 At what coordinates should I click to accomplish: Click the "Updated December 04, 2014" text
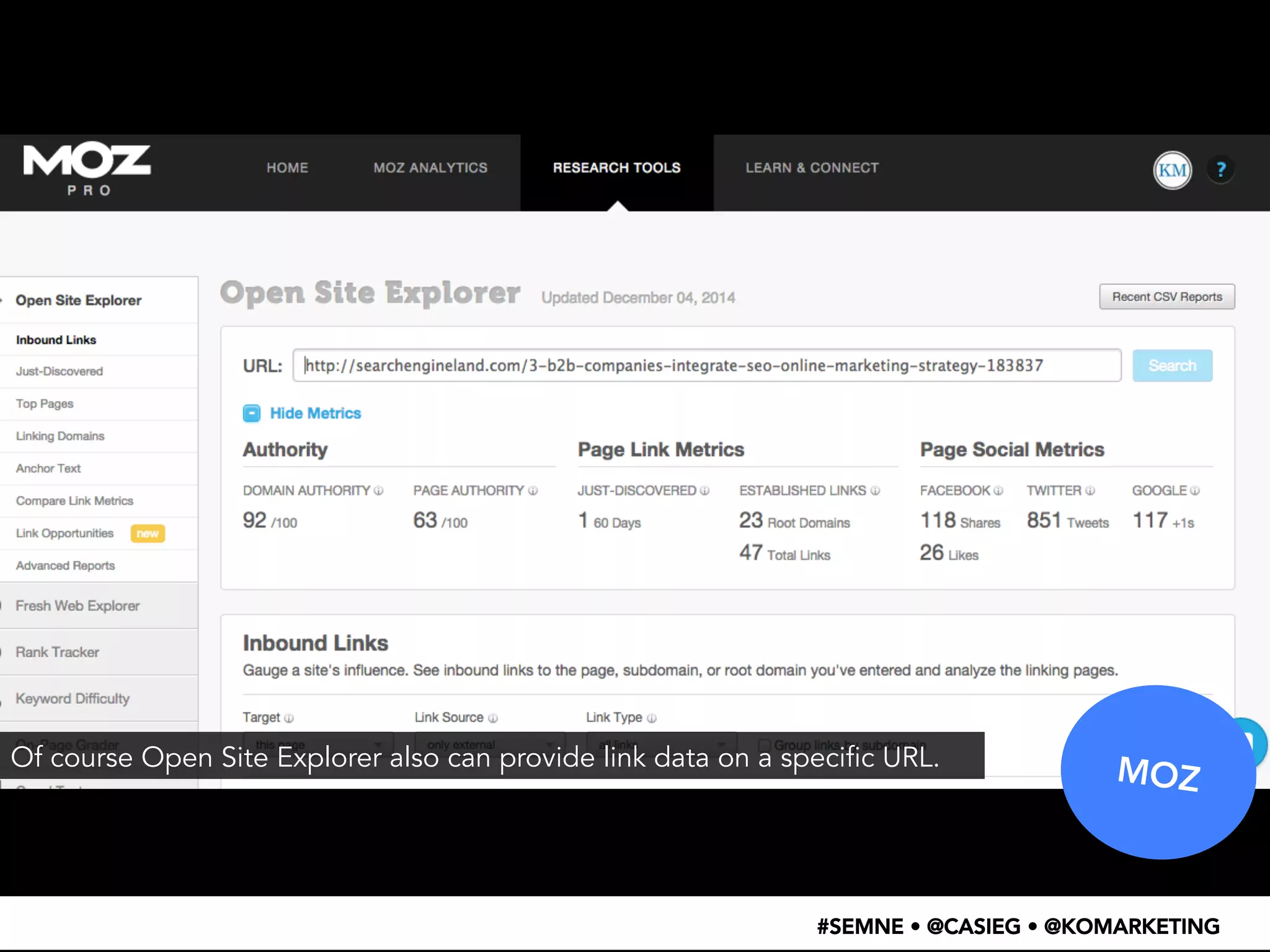point(638,298)
